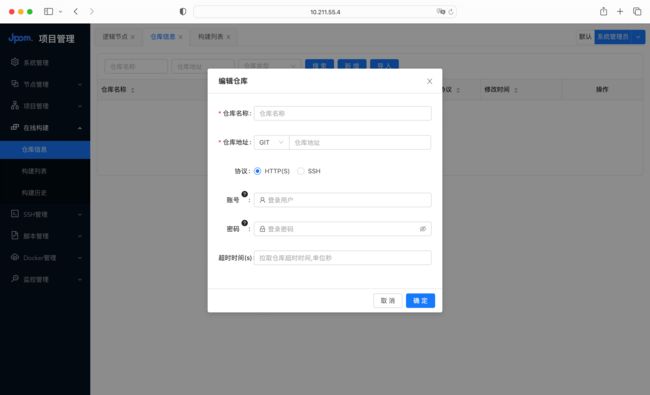Go back with browser back arrow
The width and height of the screenshot is (650, 395).
[x=75, y=12]
